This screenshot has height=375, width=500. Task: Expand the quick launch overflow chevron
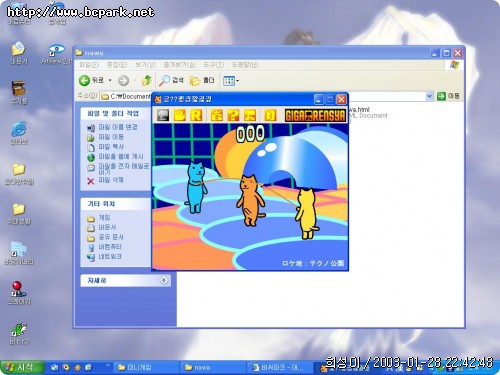(108, 365)
